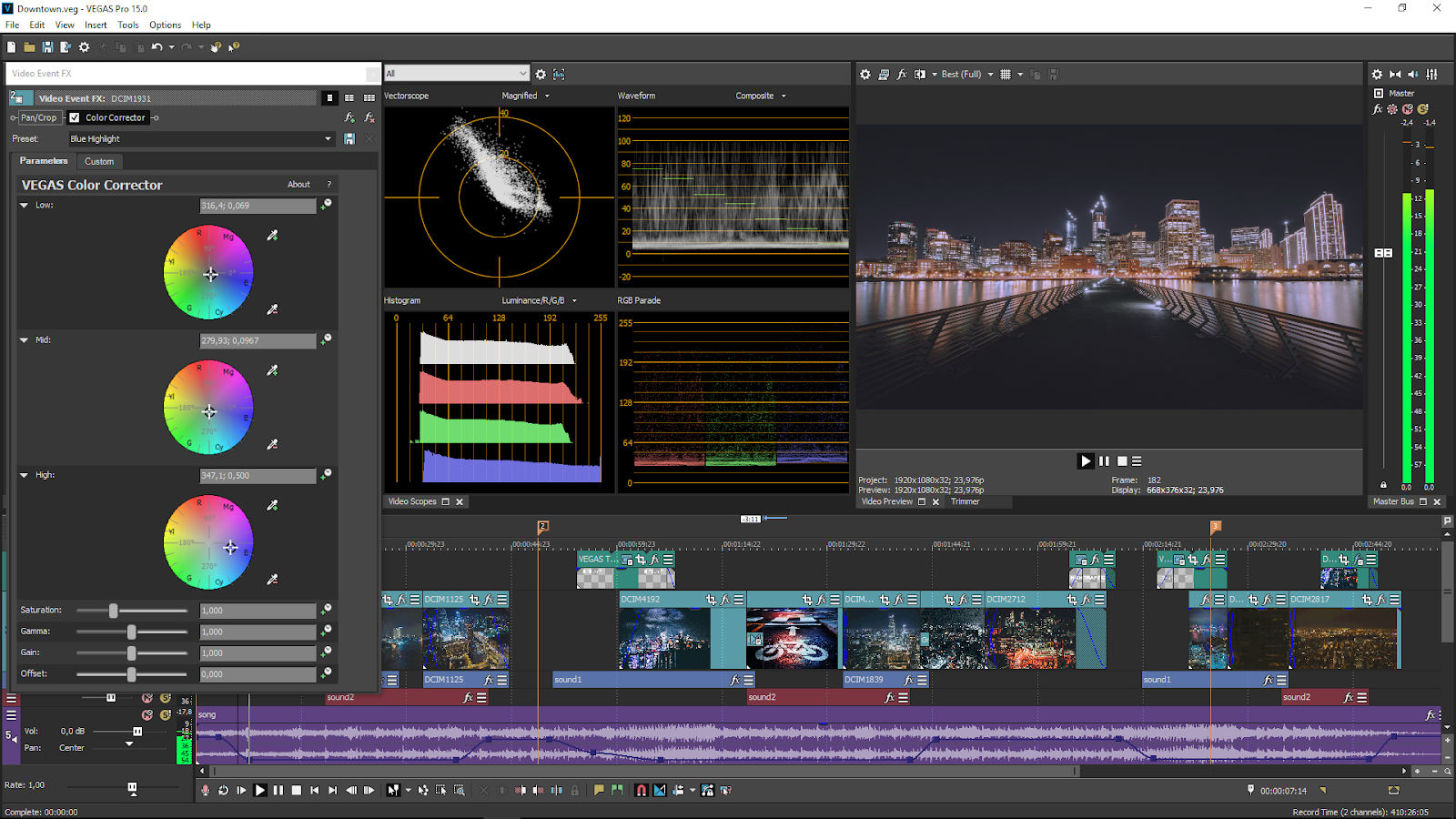Click the split screen view icon in preview toolbar
The width and height of the screenshot is (1456, 819).
pyautogui.click(x=920, y=74)
